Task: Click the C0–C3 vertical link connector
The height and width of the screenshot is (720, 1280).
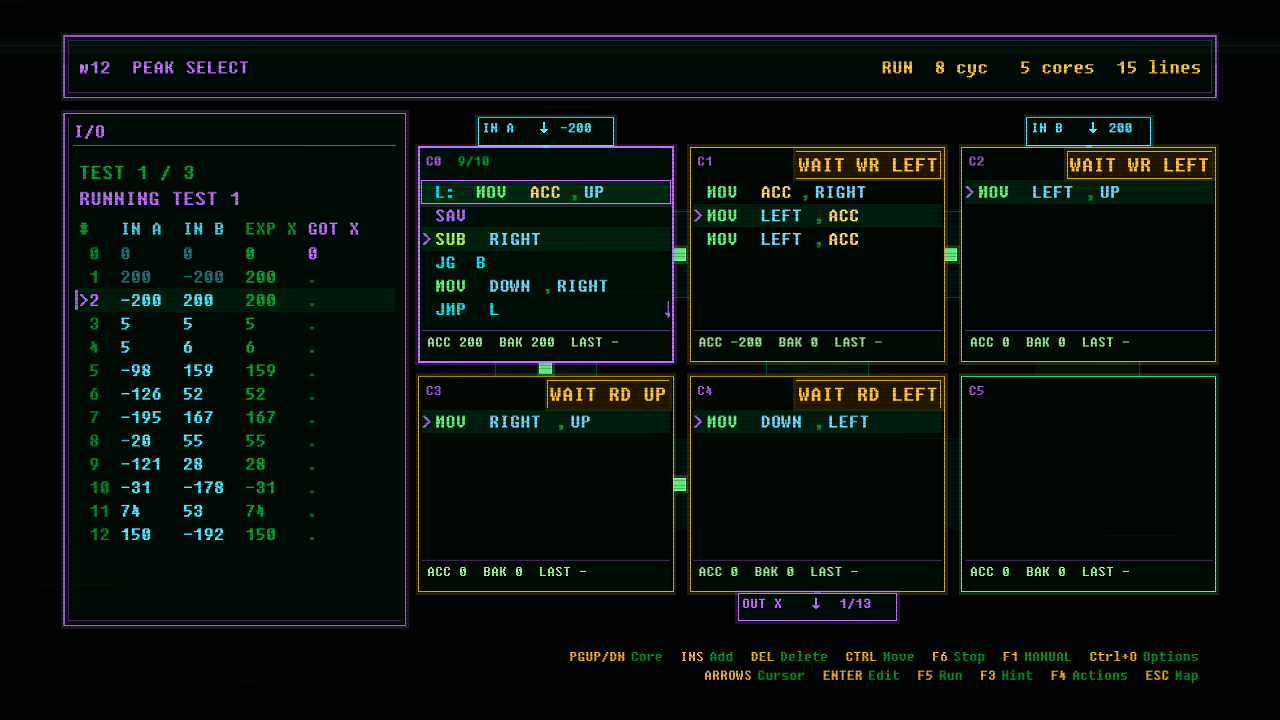Action: click(x=546, y=369)
